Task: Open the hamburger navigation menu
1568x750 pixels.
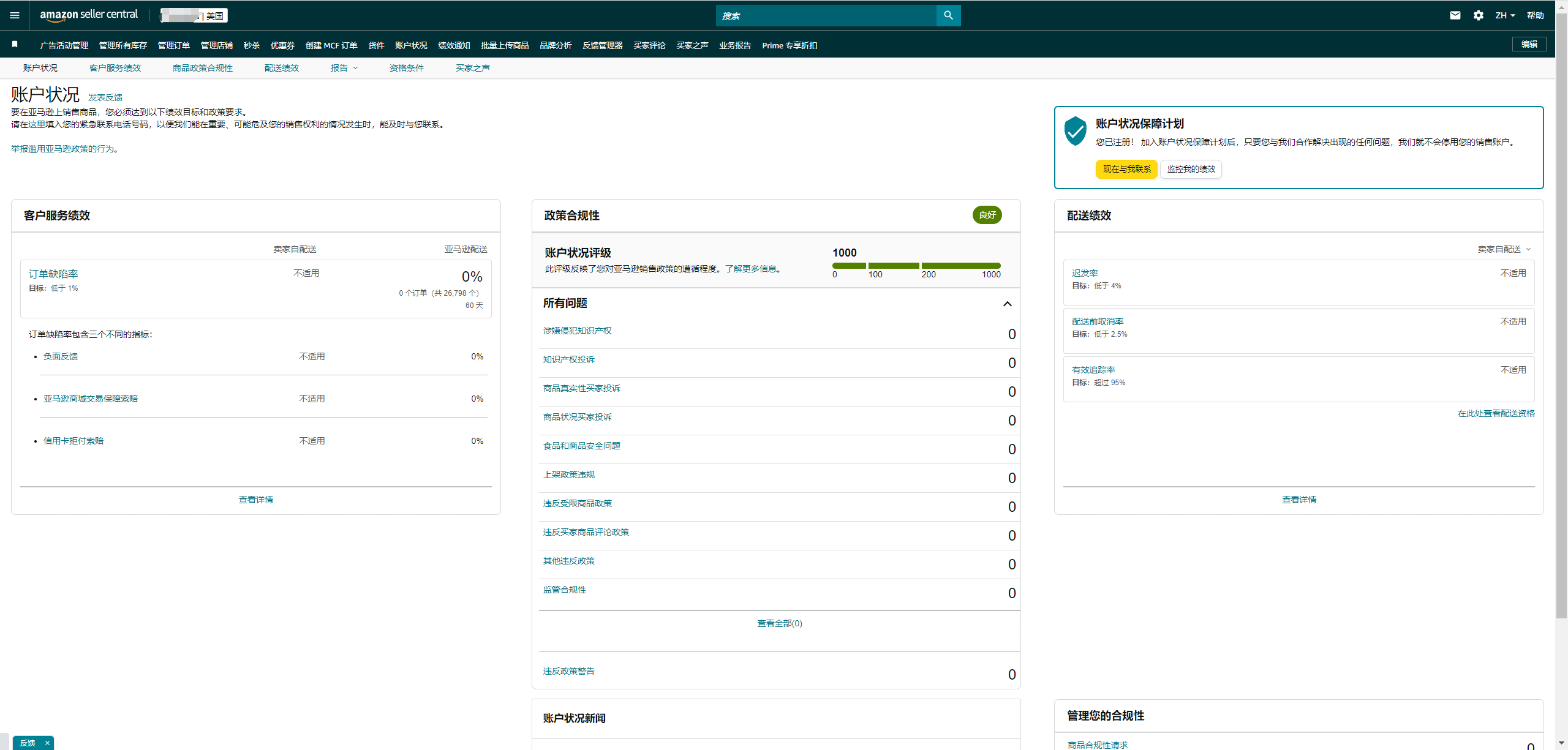Action: point(15,15)
